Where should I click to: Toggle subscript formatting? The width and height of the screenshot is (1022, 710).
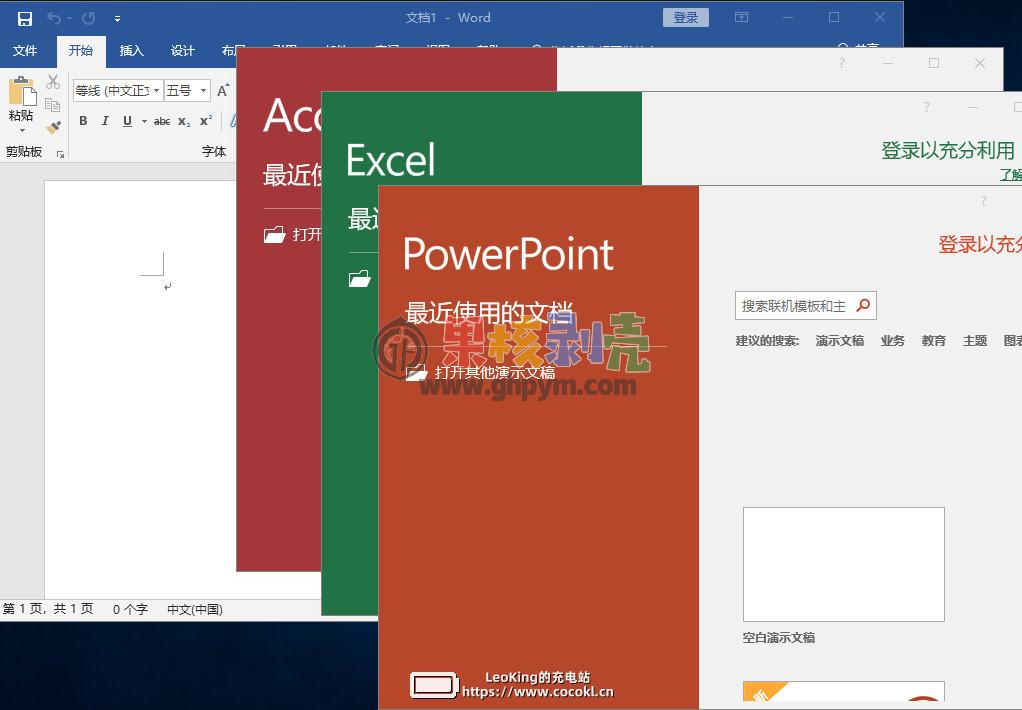coord(184,121)
